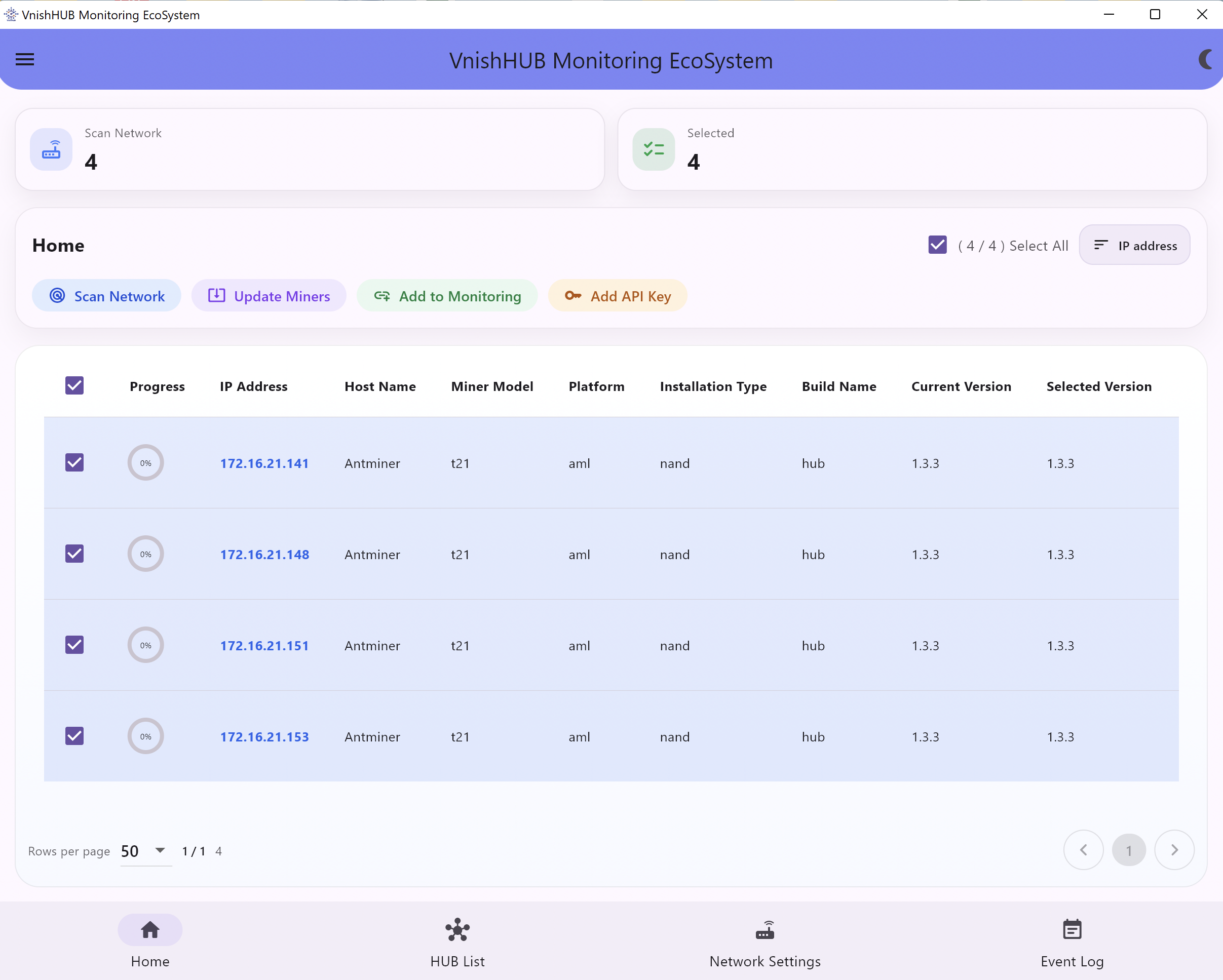The height and width of the screenshot is (980, 1223).
Task: Open miner link 172.16.21.141
Action: [264, 463]
